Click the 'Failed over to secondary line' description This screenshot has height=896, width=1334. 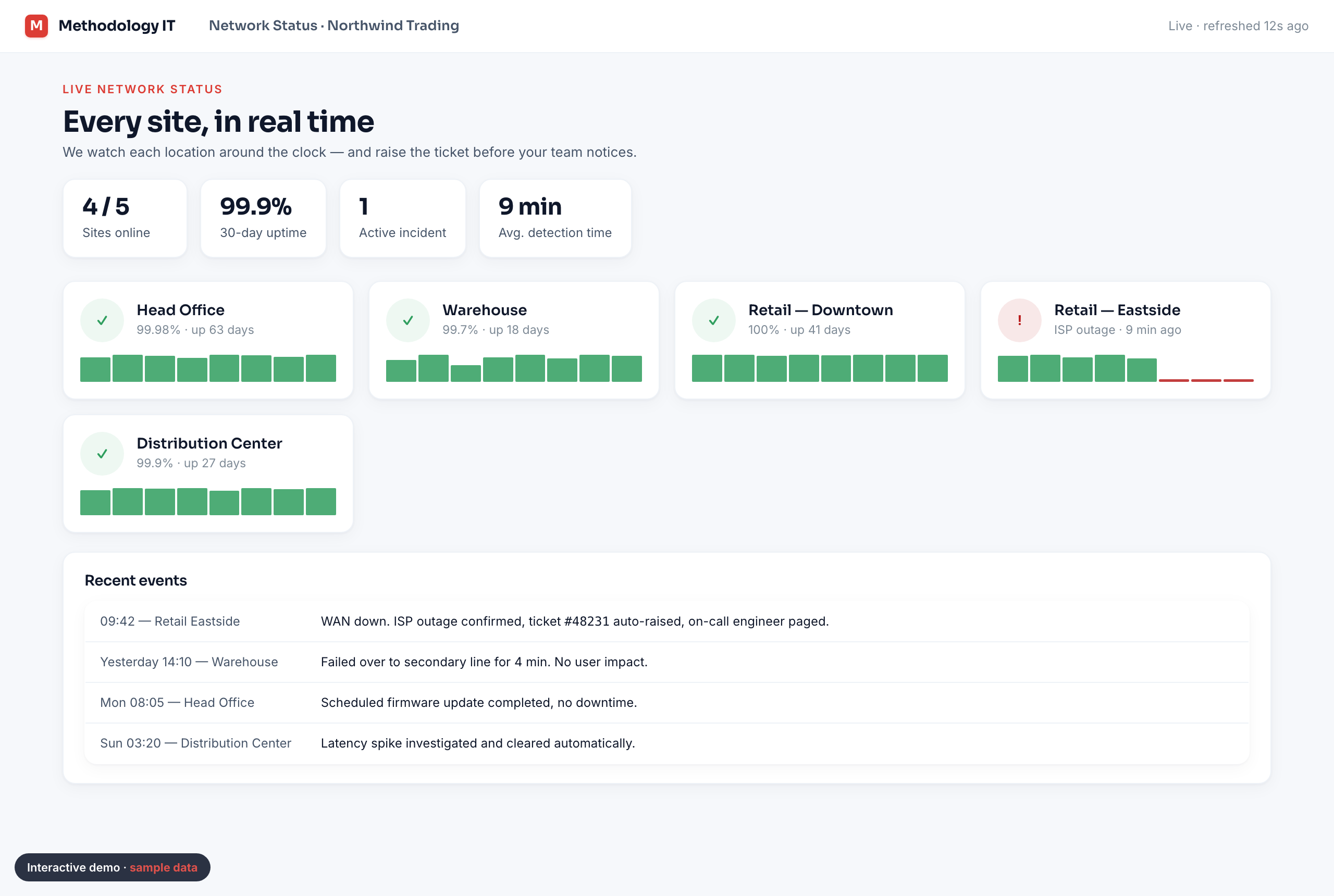(x=484, y=662)
